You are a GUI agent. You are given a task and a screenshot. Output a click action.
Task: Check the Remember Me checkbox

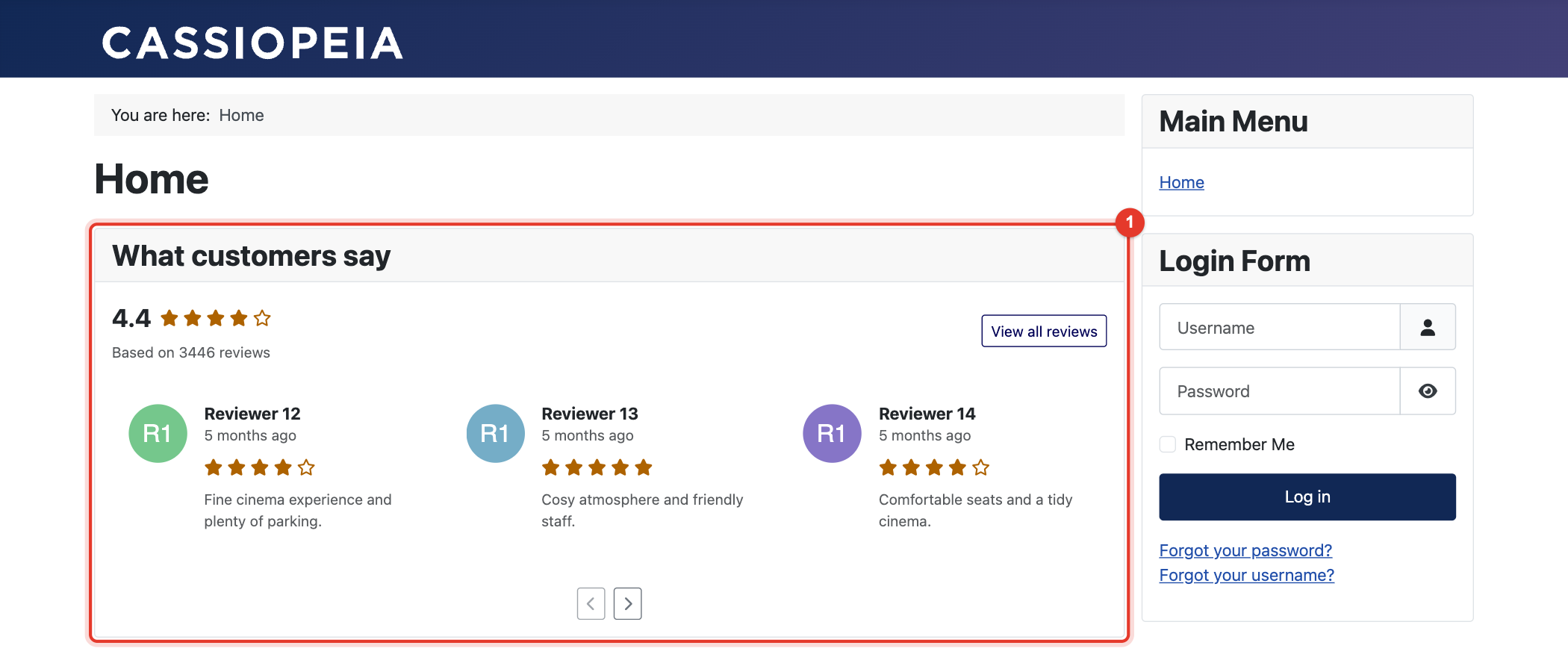pyautogui.click(x=1168, y=444)
